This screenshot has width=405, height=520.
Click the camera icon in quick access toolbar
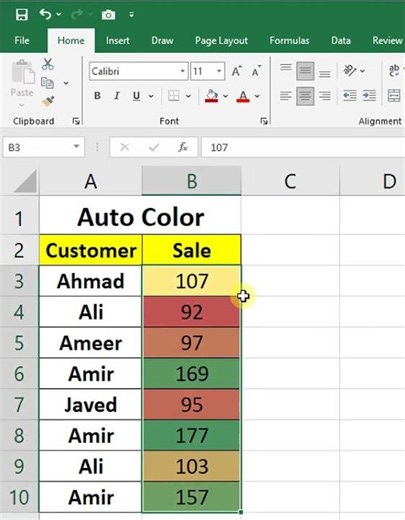click(x=108, y=15)
